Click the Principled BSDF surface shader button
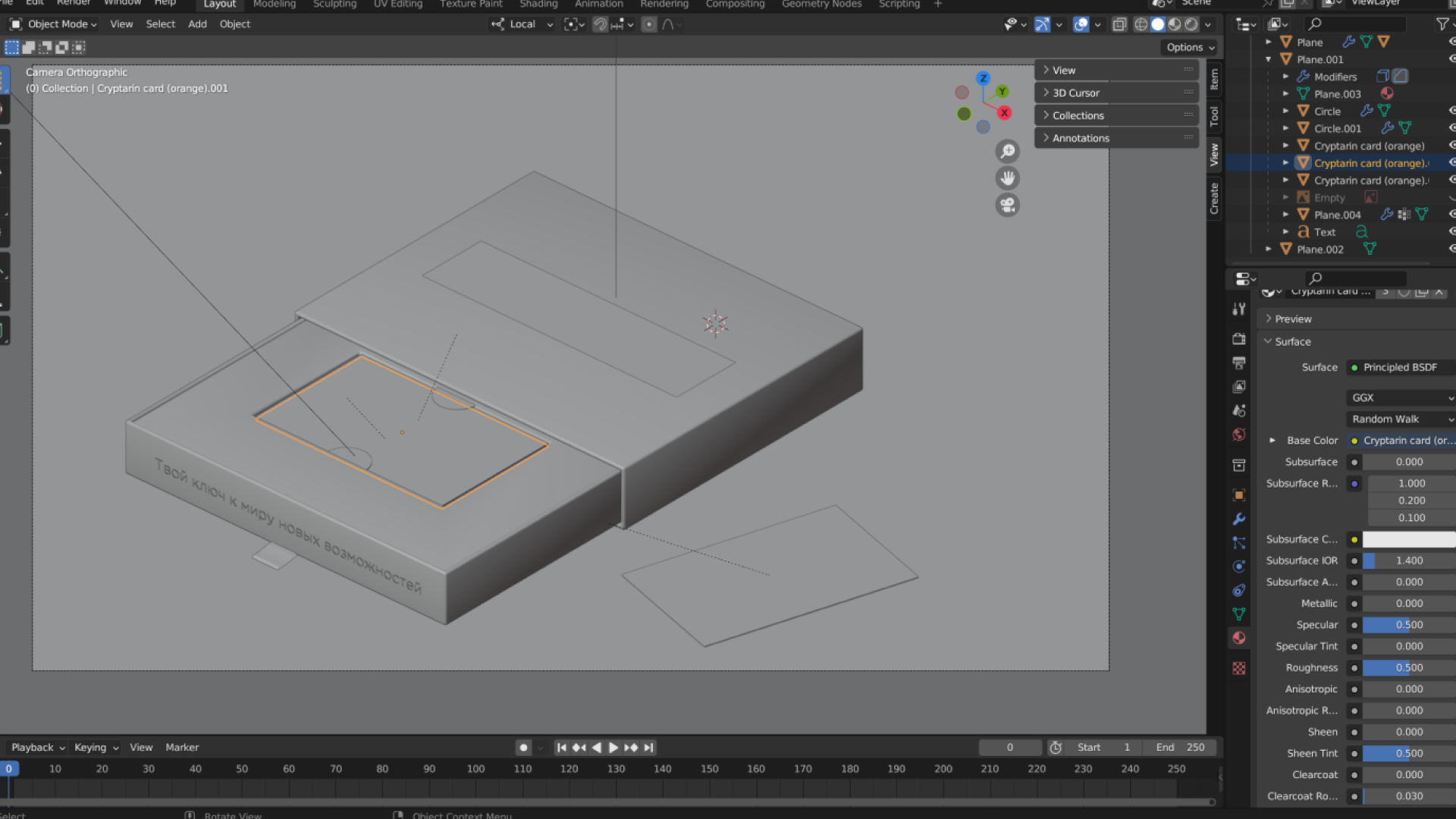Screen dimensions: 1456x819 click(1401, 367)
